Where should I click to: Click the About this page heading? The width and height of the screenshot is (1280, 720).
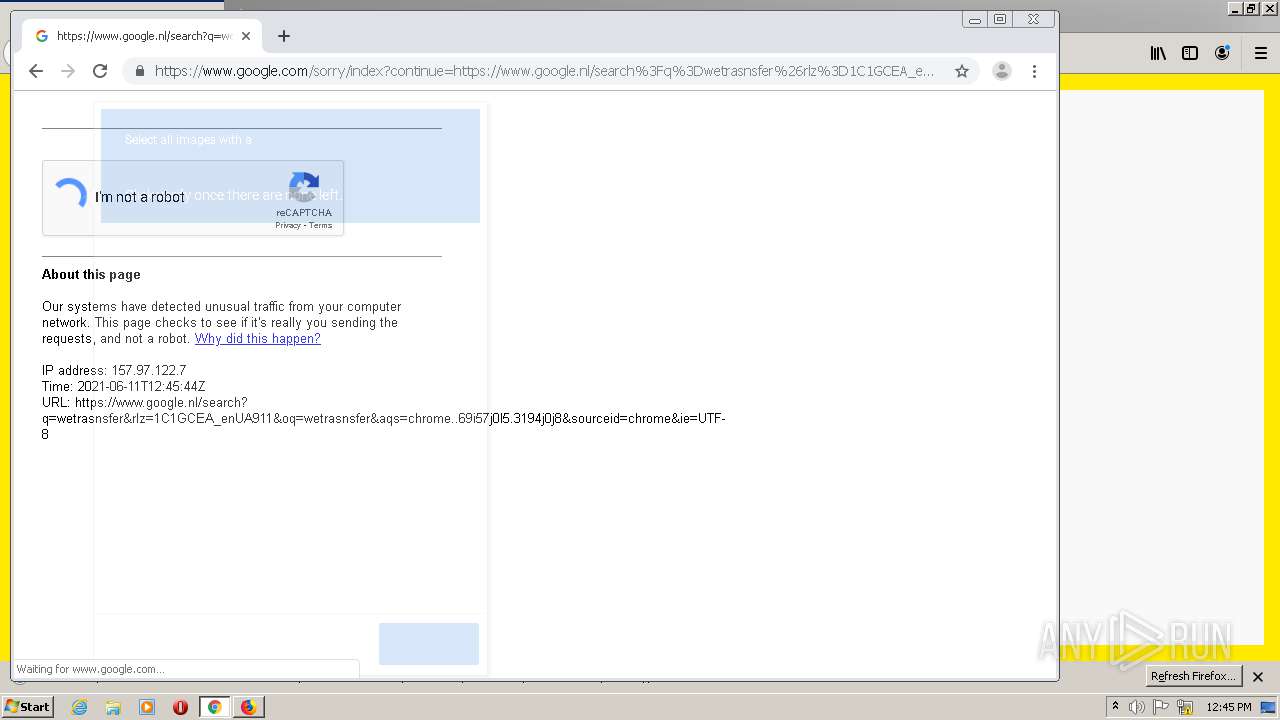91,275
